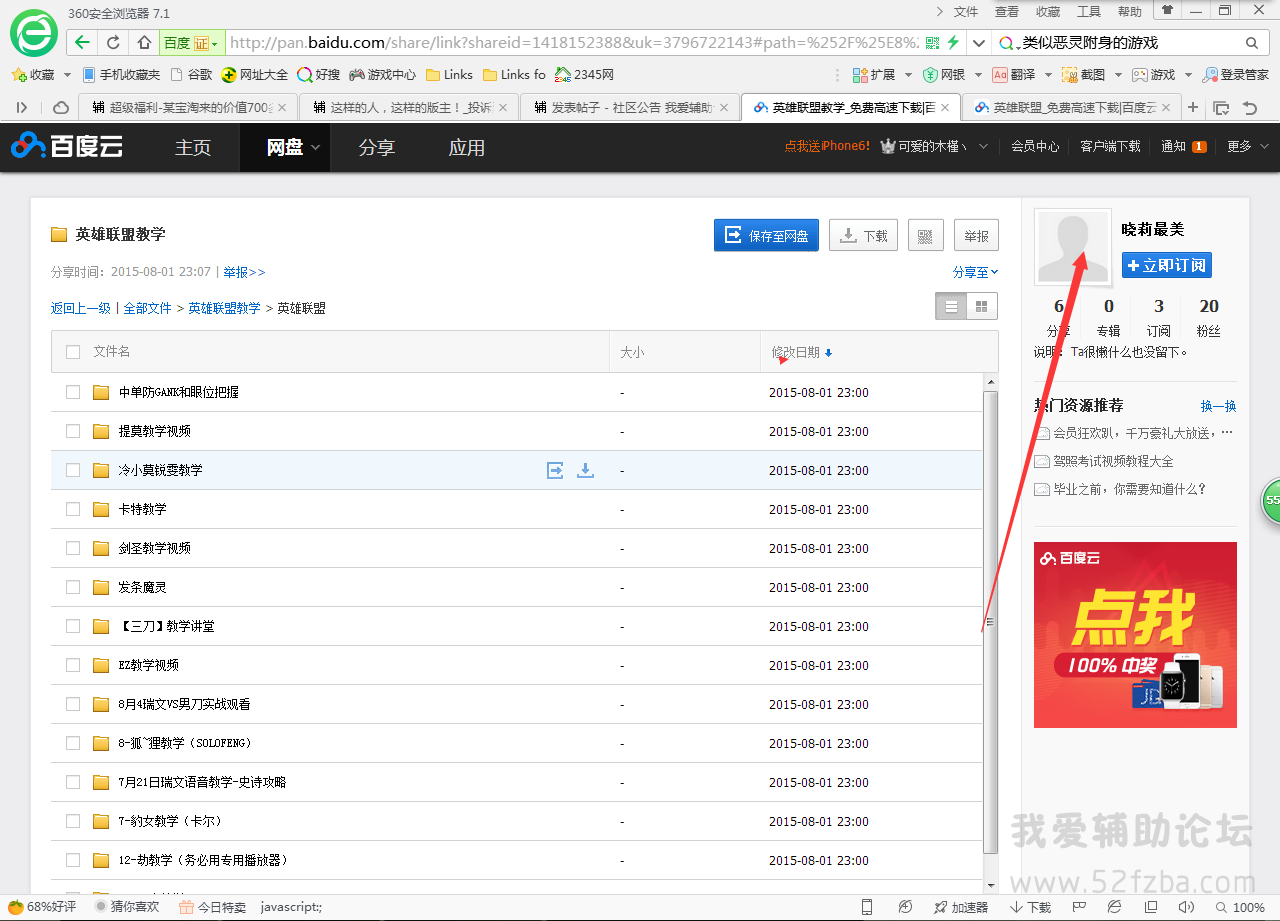Screen dimensions: 1280x921
Task: Go back with the browser back arrow
Action: click(82, 42)
